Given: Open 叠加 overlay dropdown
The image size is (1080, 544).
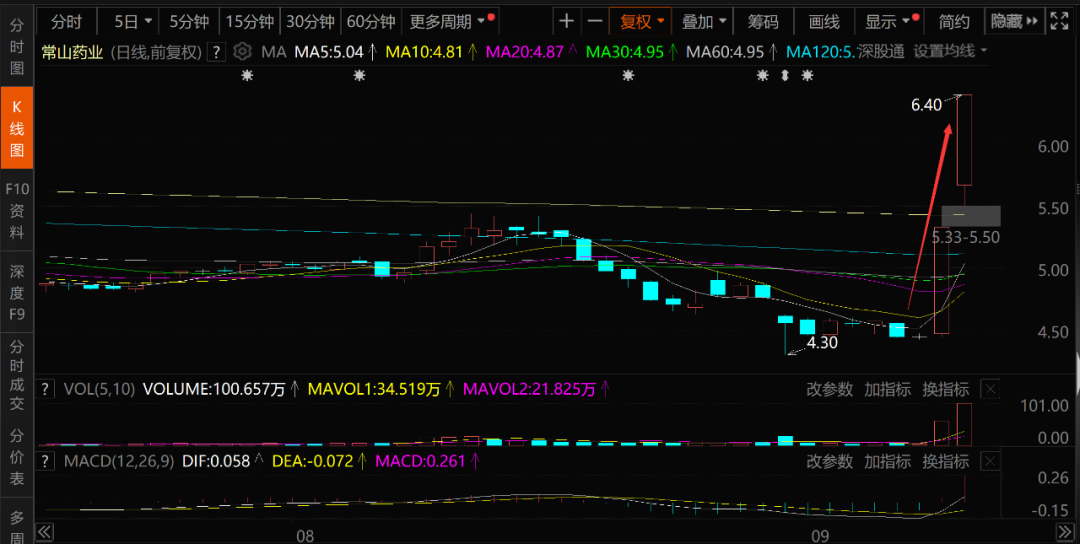Looking at the screenshot, I should (x=704, y=22).
